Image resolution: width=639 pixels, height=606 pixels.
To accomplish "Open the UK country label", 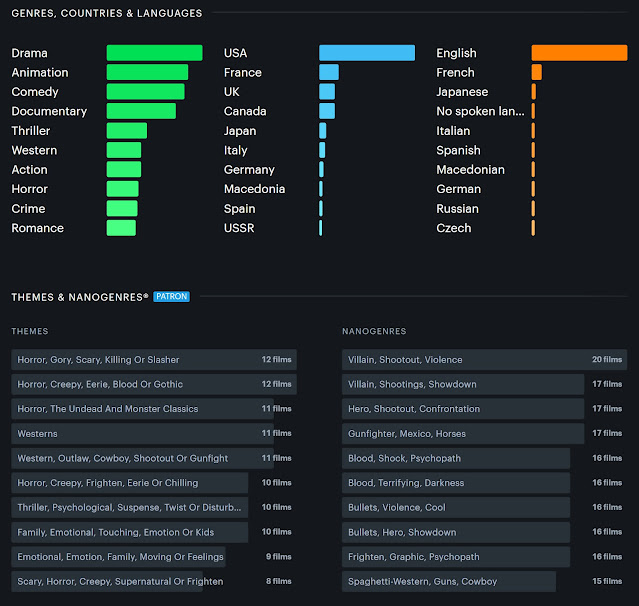I will pos(231,92).
